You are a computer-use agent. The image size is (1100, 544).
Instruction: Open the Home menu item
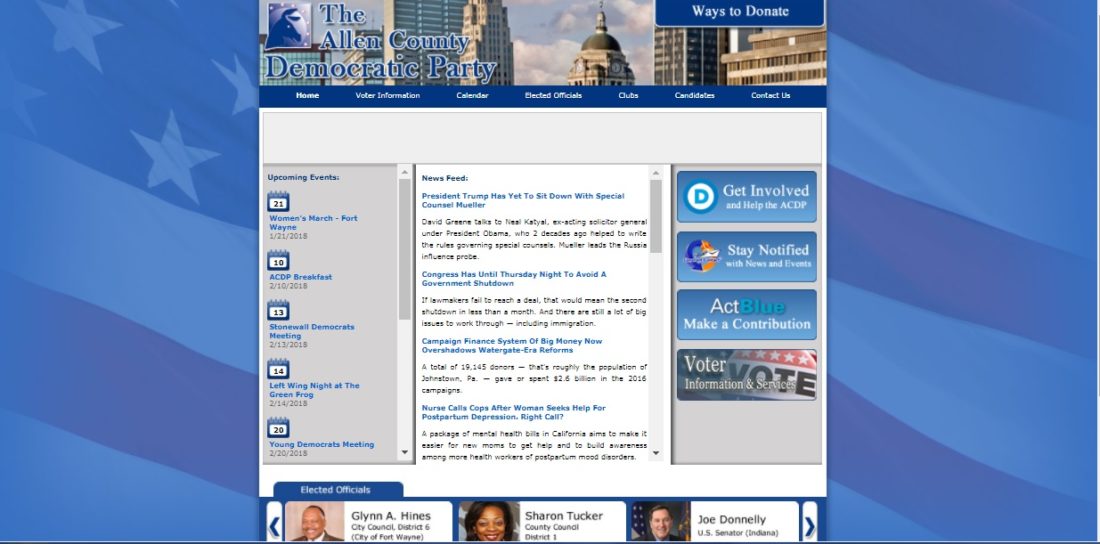307,95
